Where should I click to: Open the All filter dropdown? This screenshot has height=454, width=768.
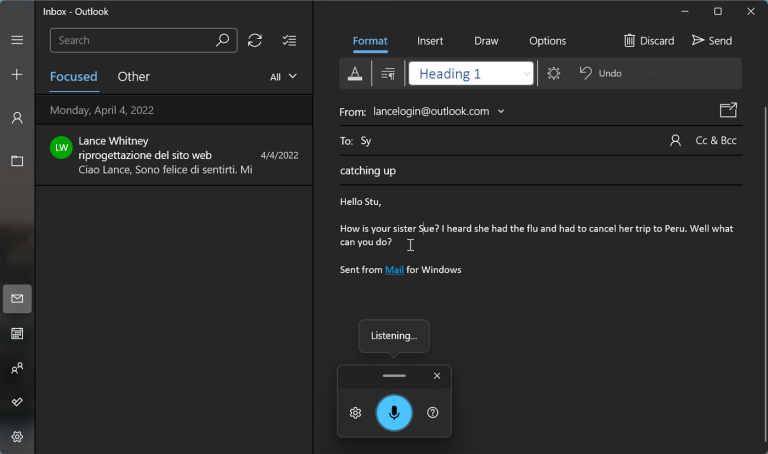(283, 76)
